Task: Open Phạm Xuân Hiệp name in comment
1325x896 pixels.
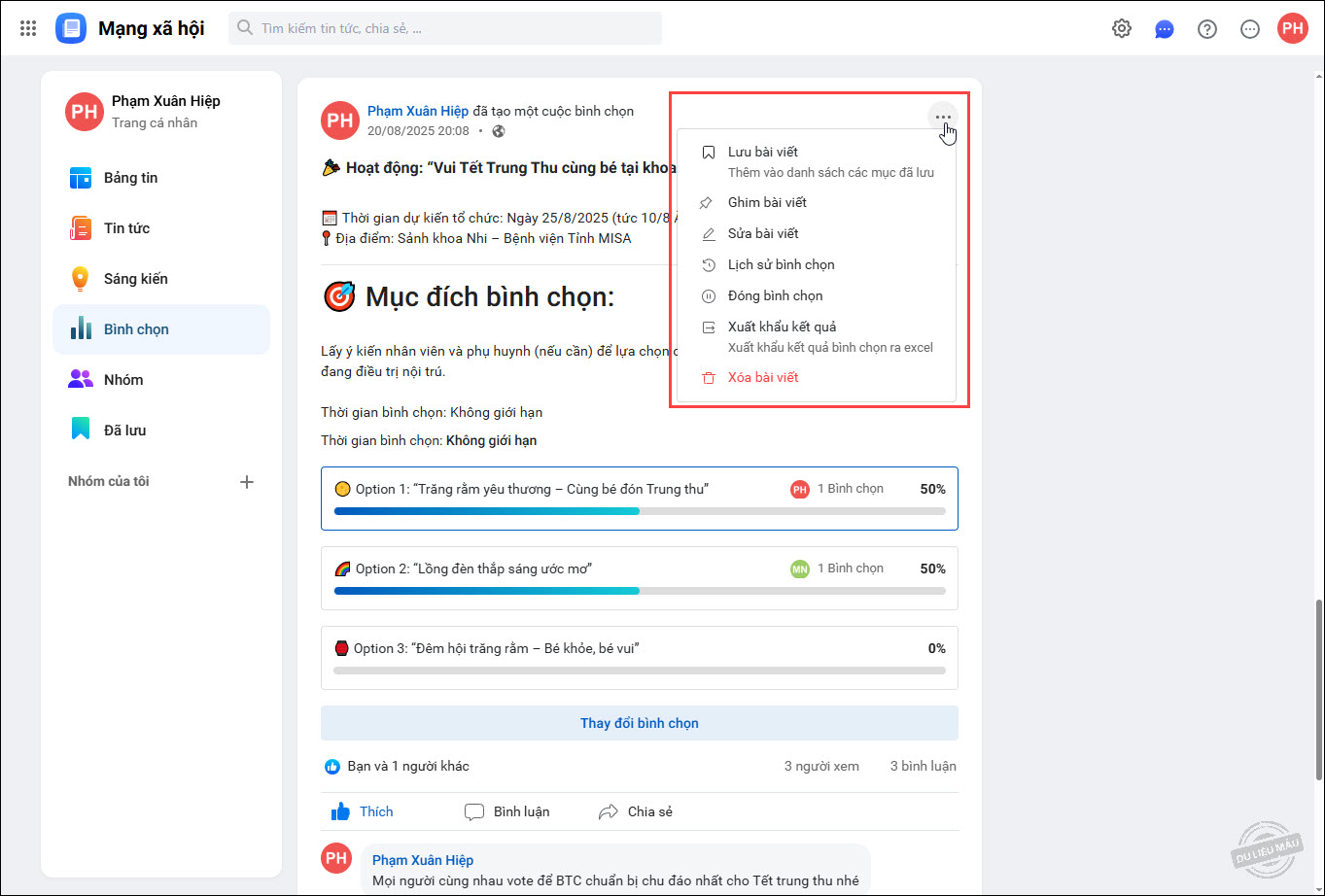Action: [423, 860]
